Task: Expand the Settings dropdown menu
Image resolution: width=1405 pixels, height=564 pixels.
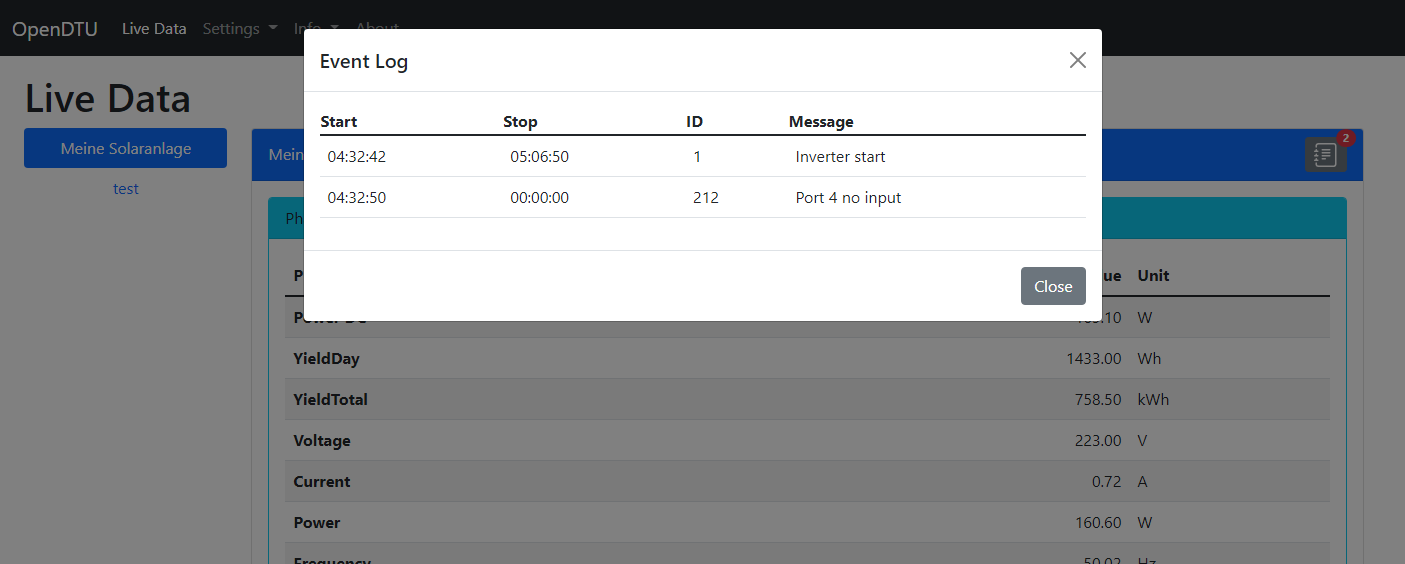Action: pos(240,28)
